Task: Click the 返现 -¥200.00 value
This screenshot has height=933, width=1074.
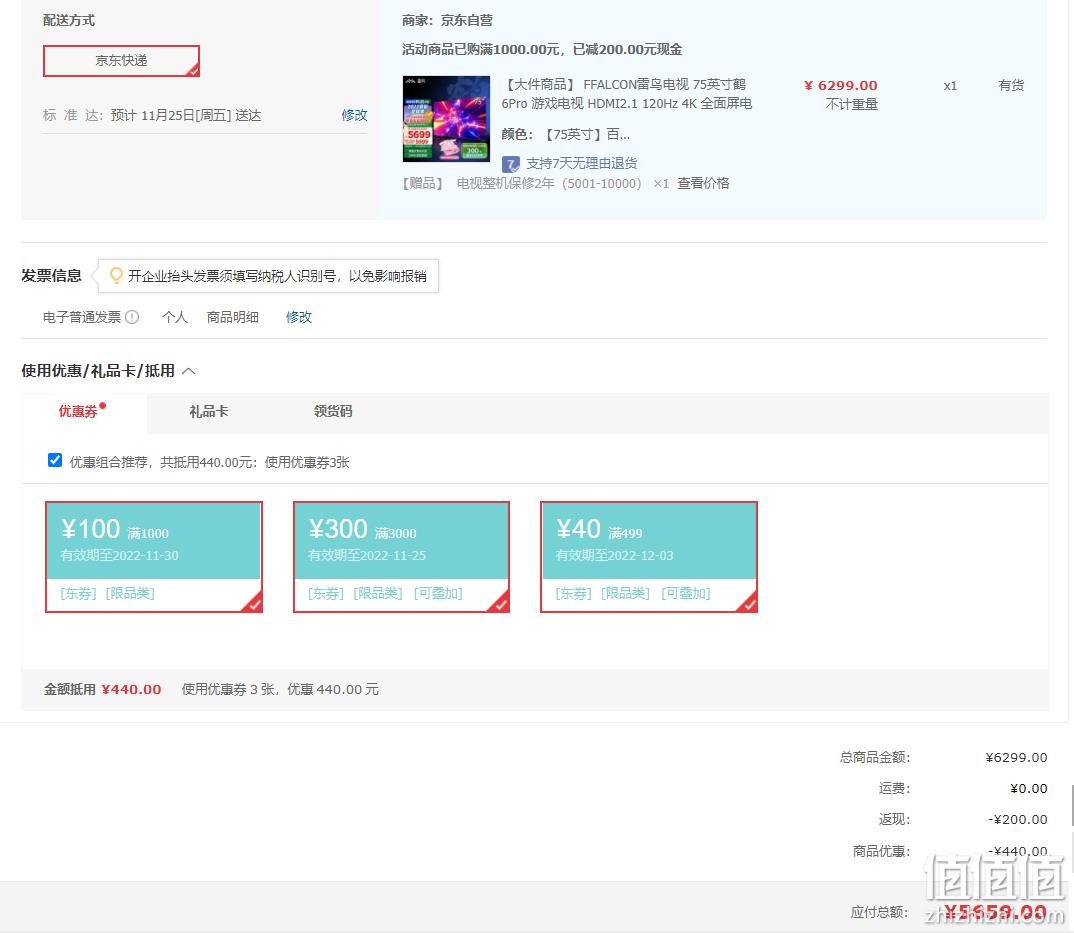Action: point(1017,819)
